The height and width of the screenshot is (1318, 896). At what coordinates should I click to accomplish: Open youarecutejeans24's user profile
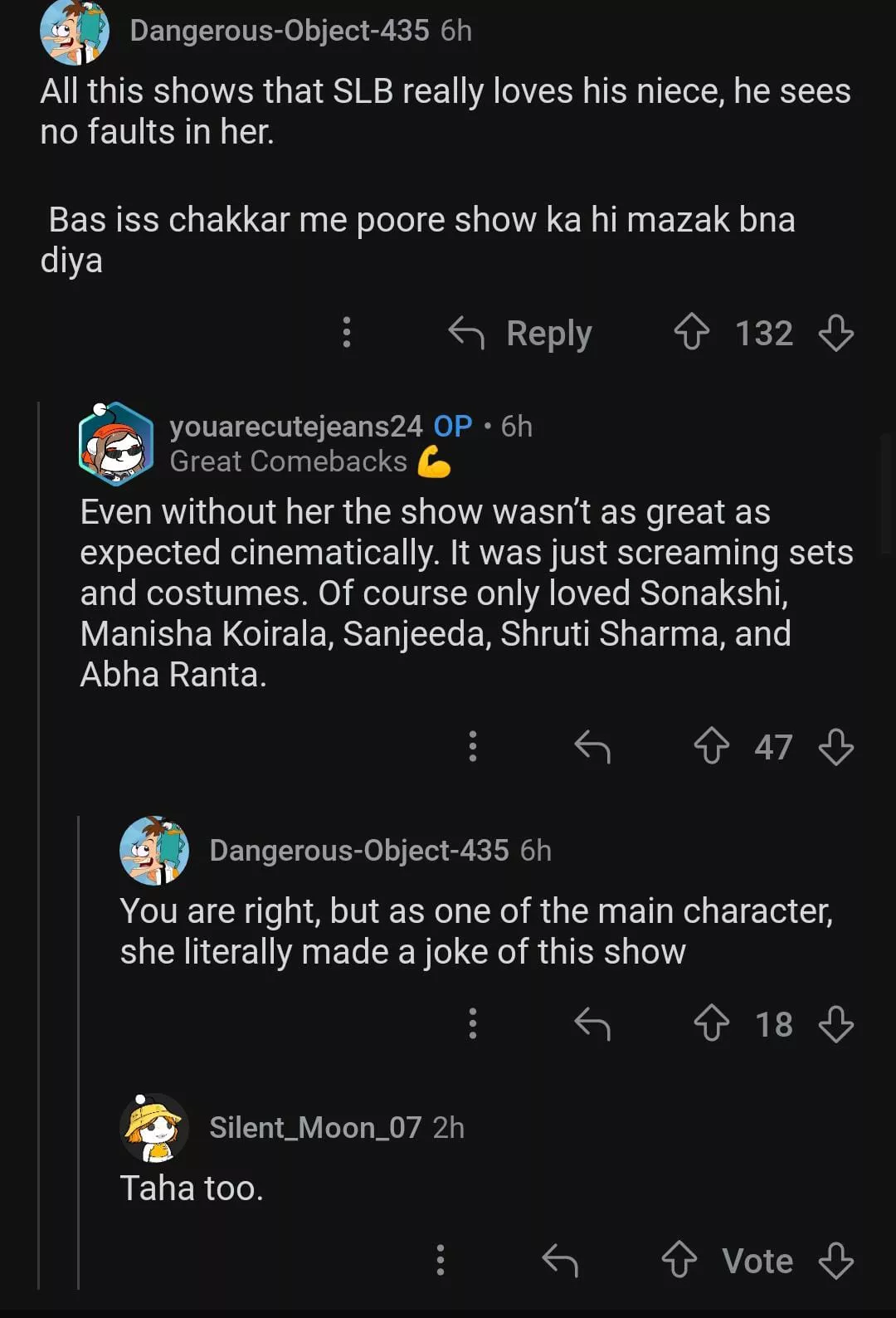pos(296,426)
